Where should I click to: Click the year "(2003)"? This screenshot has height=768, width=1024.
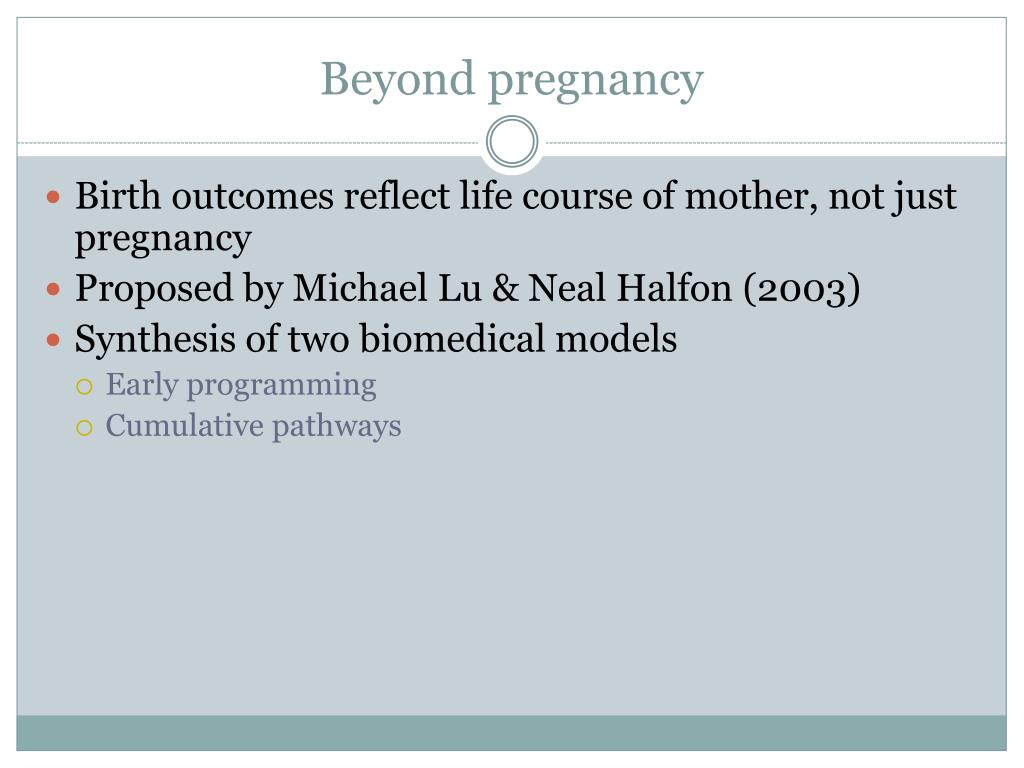(802, 289)
